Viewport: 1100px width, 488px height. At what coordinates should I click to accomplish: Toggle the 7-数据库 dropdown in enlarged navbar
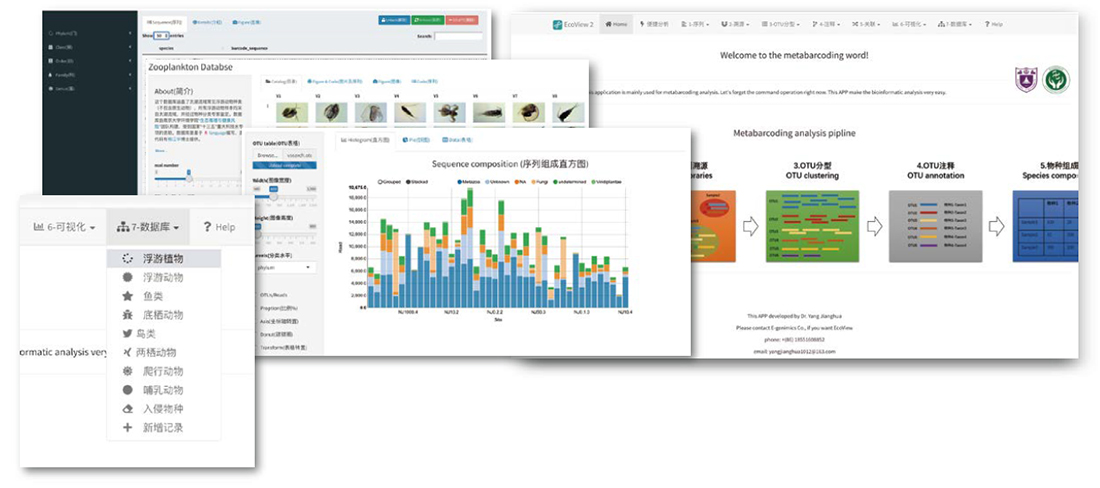[148, 227]
